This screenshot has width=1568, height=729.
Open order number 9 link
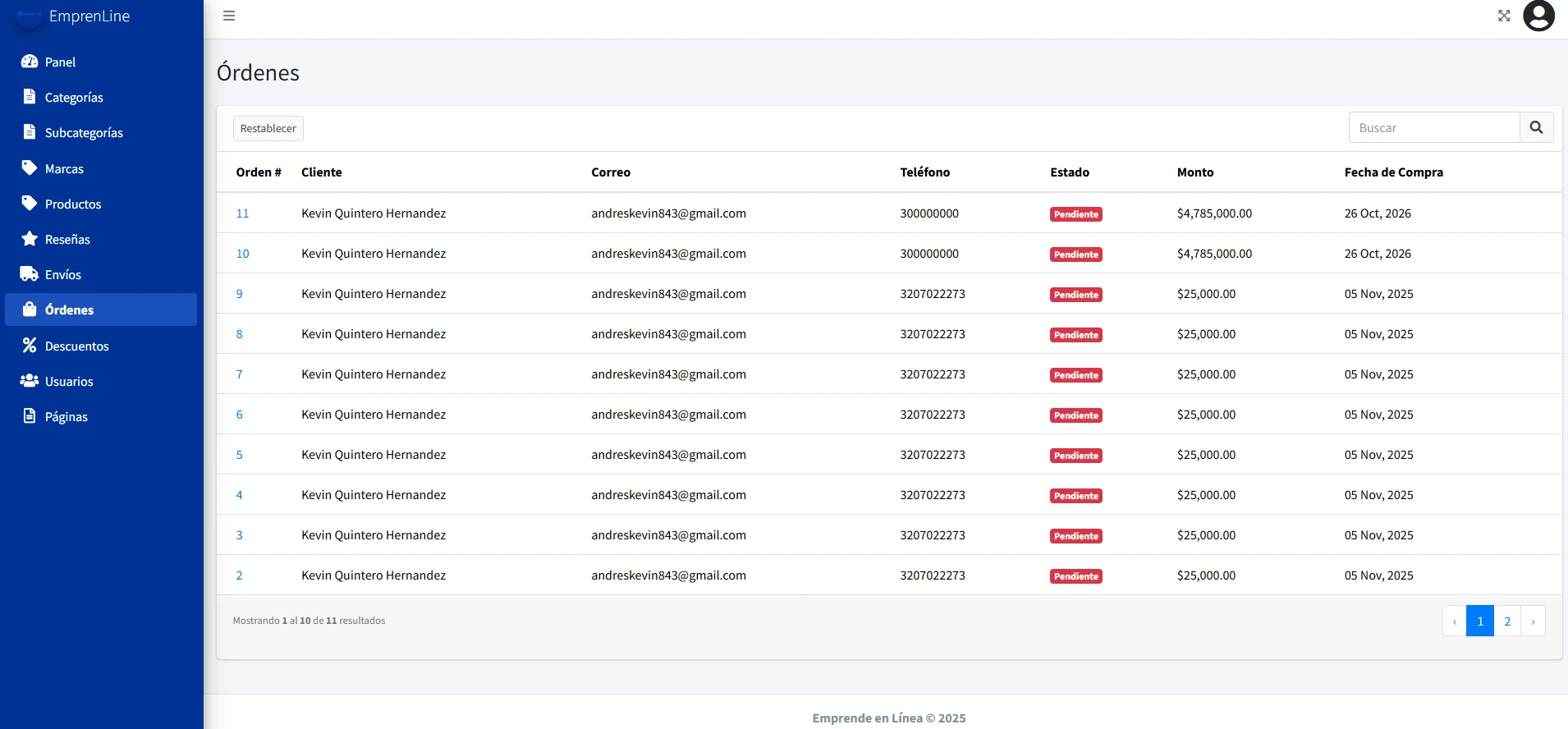click(x=239, y=294)
